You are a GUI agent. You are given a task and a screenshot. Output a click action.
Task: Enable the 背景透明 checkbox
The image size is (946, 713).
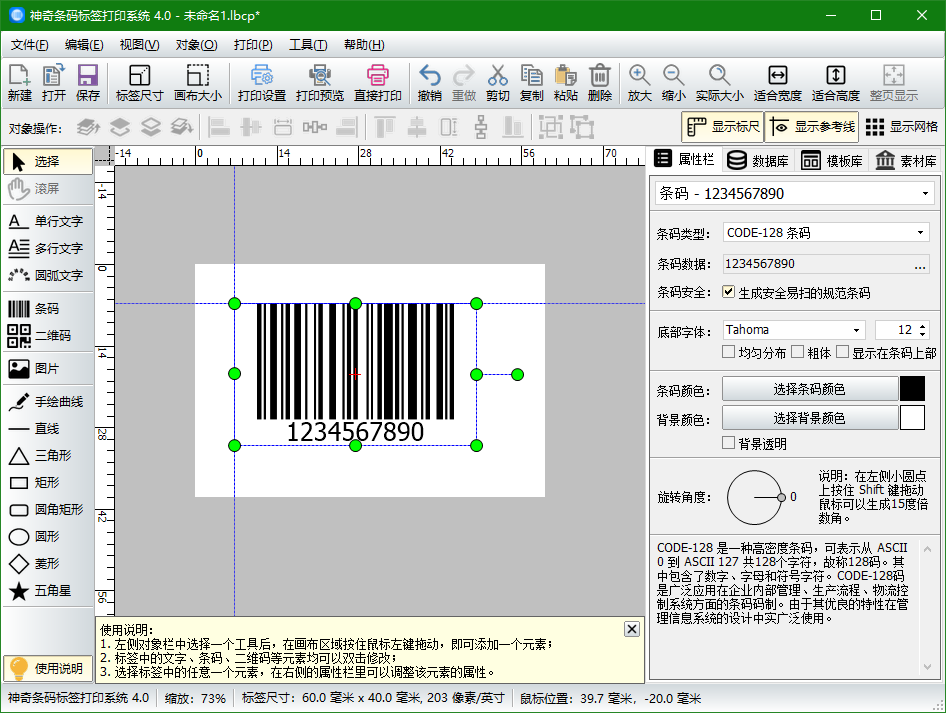pyautogui.click(x=729, y=443)
